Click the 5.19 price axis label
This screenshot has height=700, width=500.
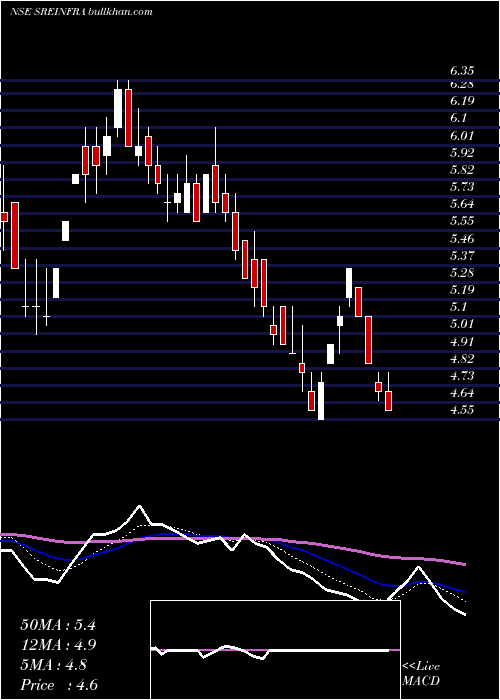click(462, 290)
